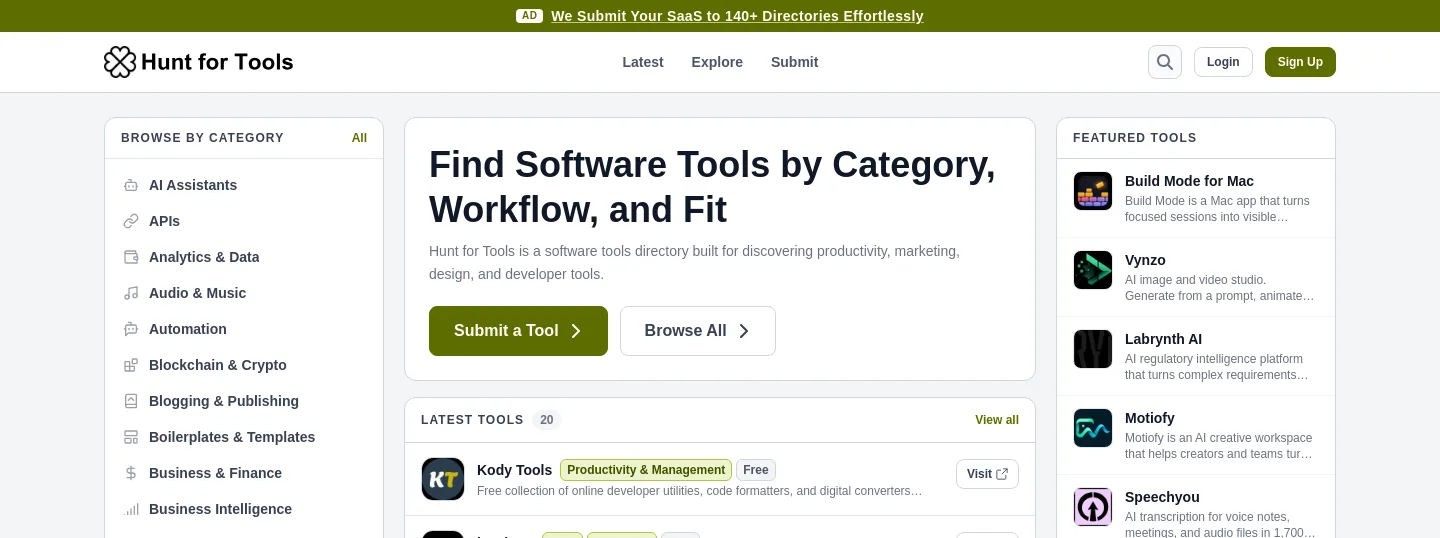Open search with the magnifier icon
1440x538 pixels.
(x=1165, y=62)
